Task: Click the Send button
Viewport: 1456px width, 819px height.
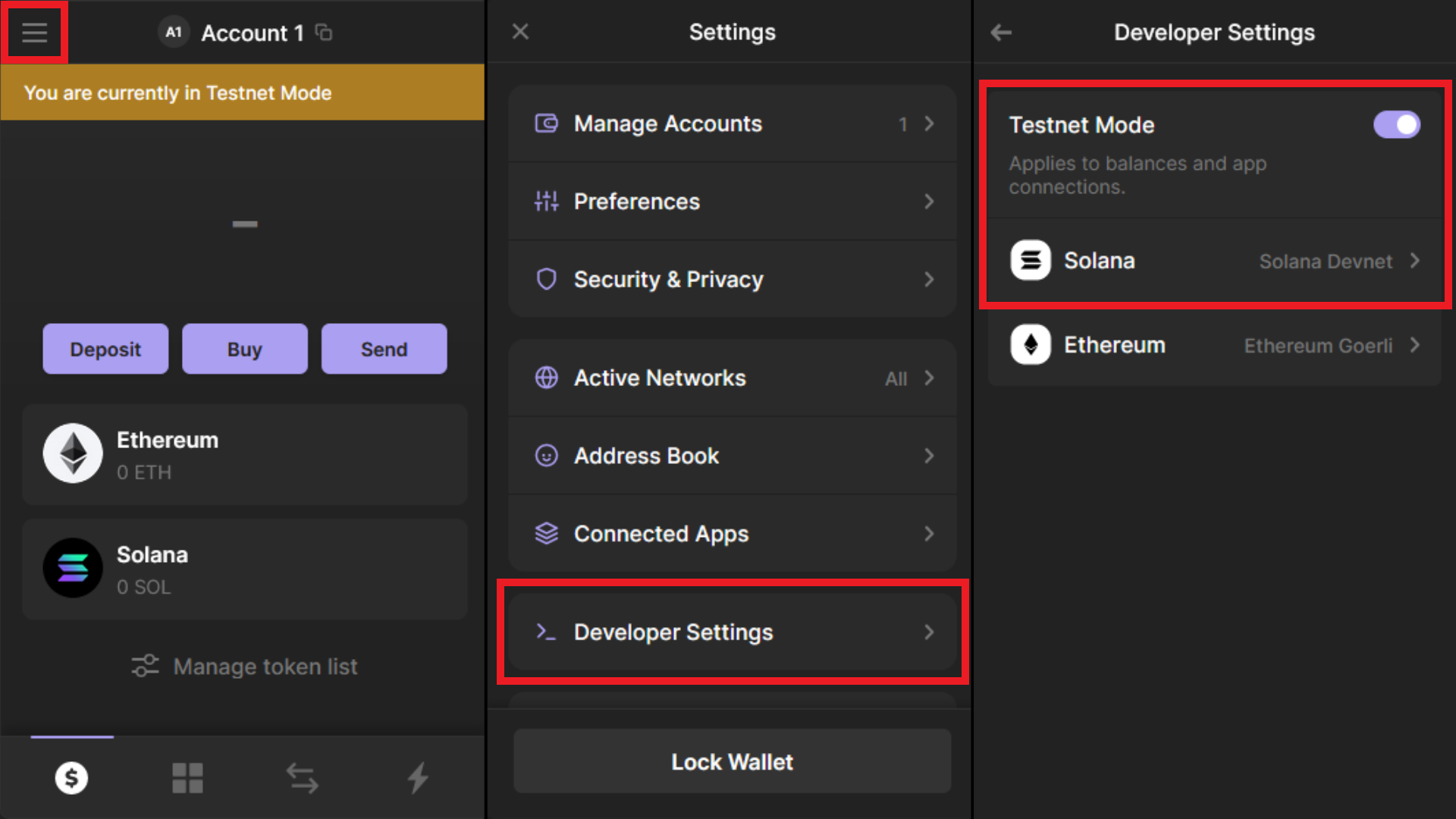Action: [384, 349]
